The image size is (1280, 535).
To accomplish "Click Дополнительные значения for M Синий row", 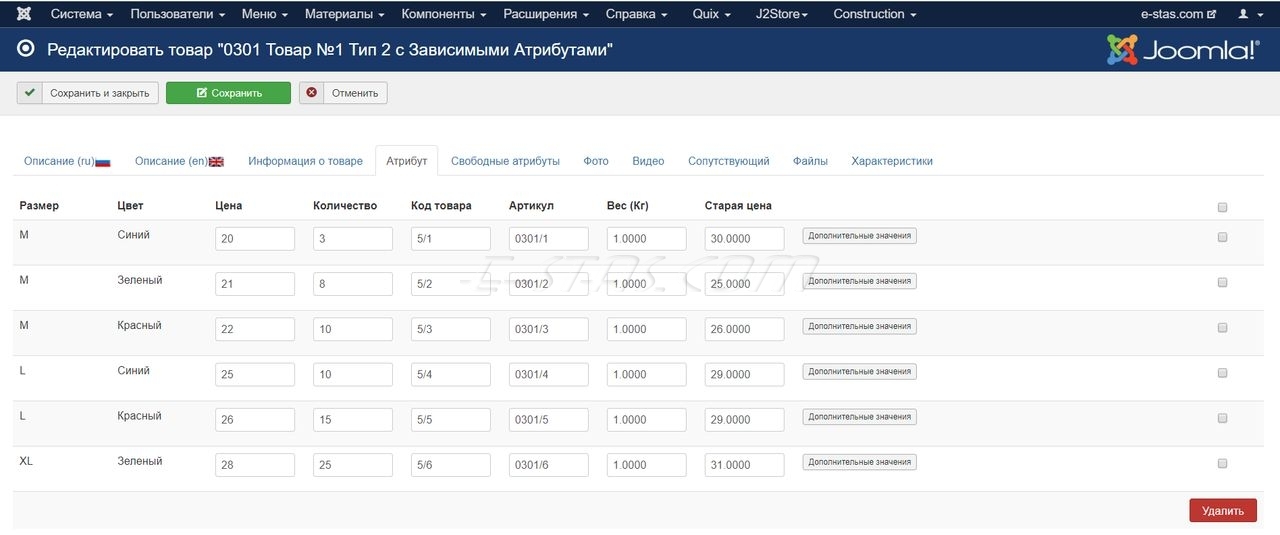I will click(860, 236).
